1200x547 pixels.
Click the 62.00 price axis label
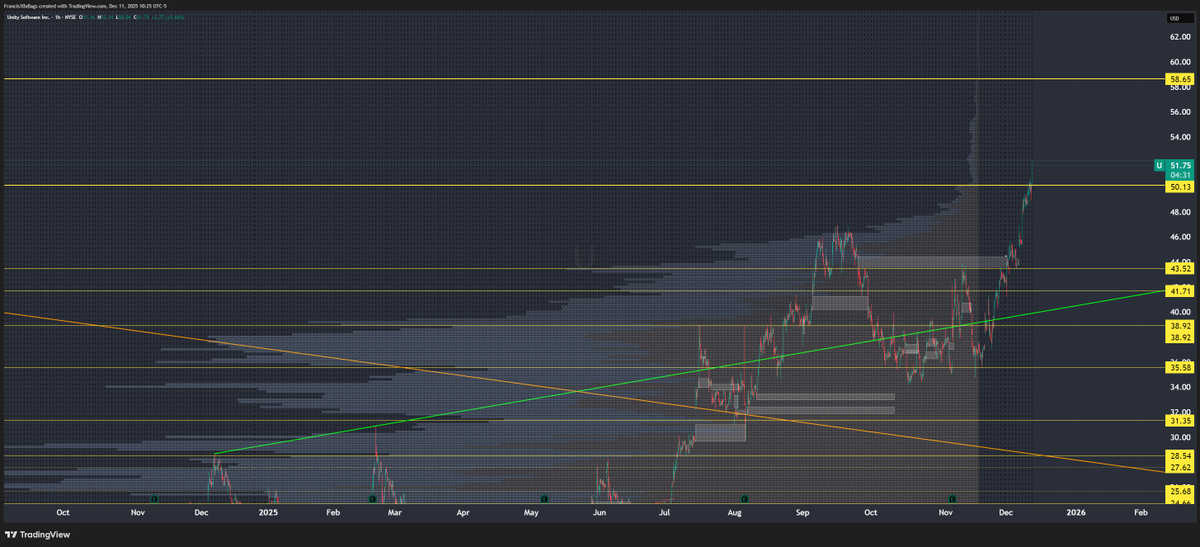click(x=1180, y=36)
